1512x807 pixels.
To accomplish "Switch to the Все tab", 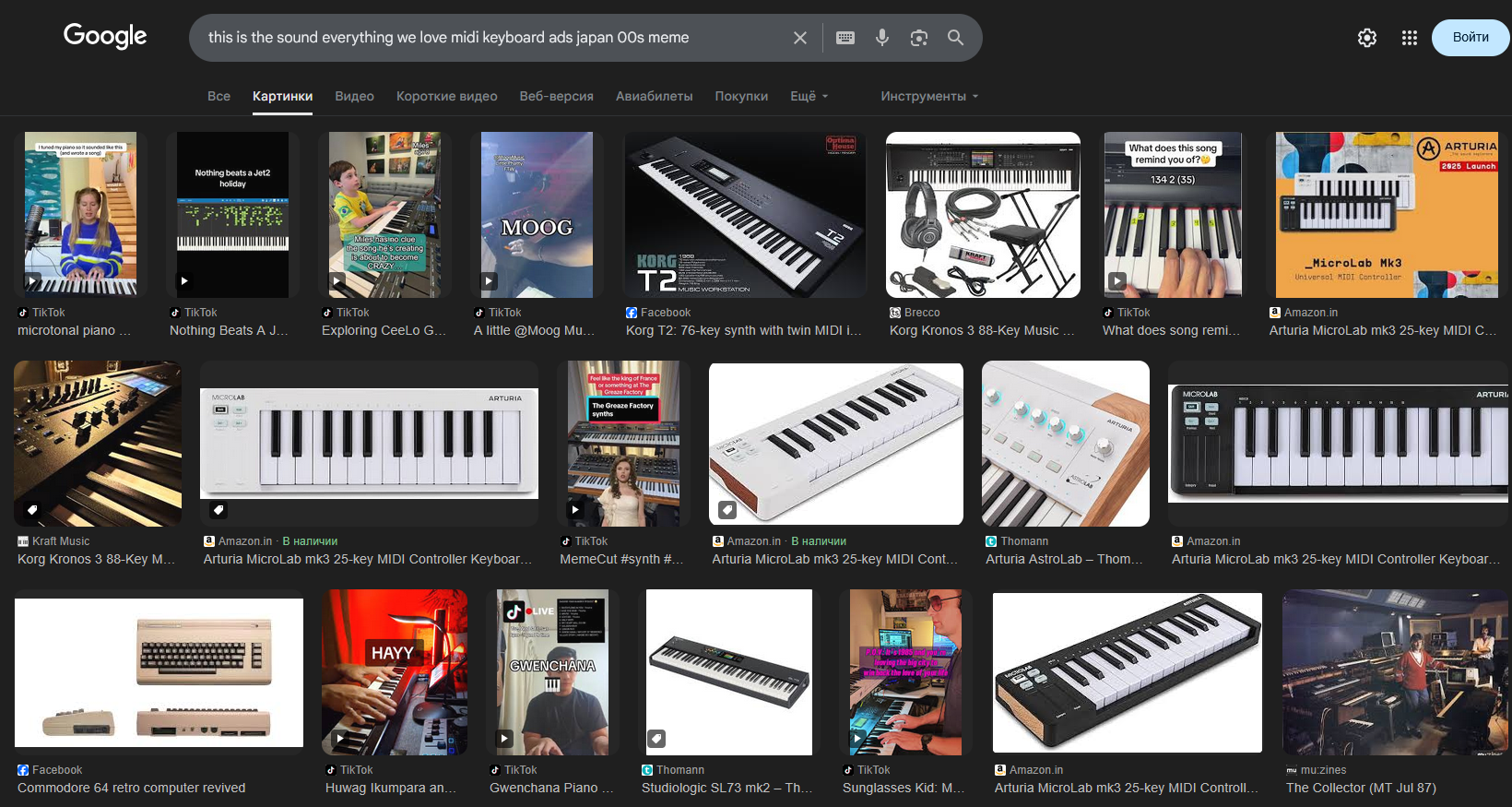I will (219, 96).
